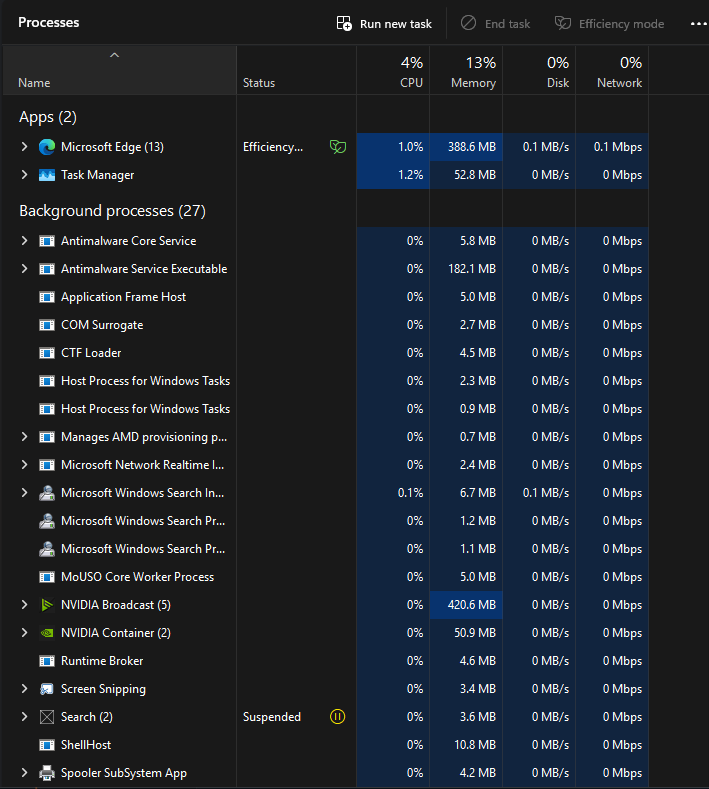The image size is (709, 789).
Task: Click the Run new task button
Action: tap(384, 23)
